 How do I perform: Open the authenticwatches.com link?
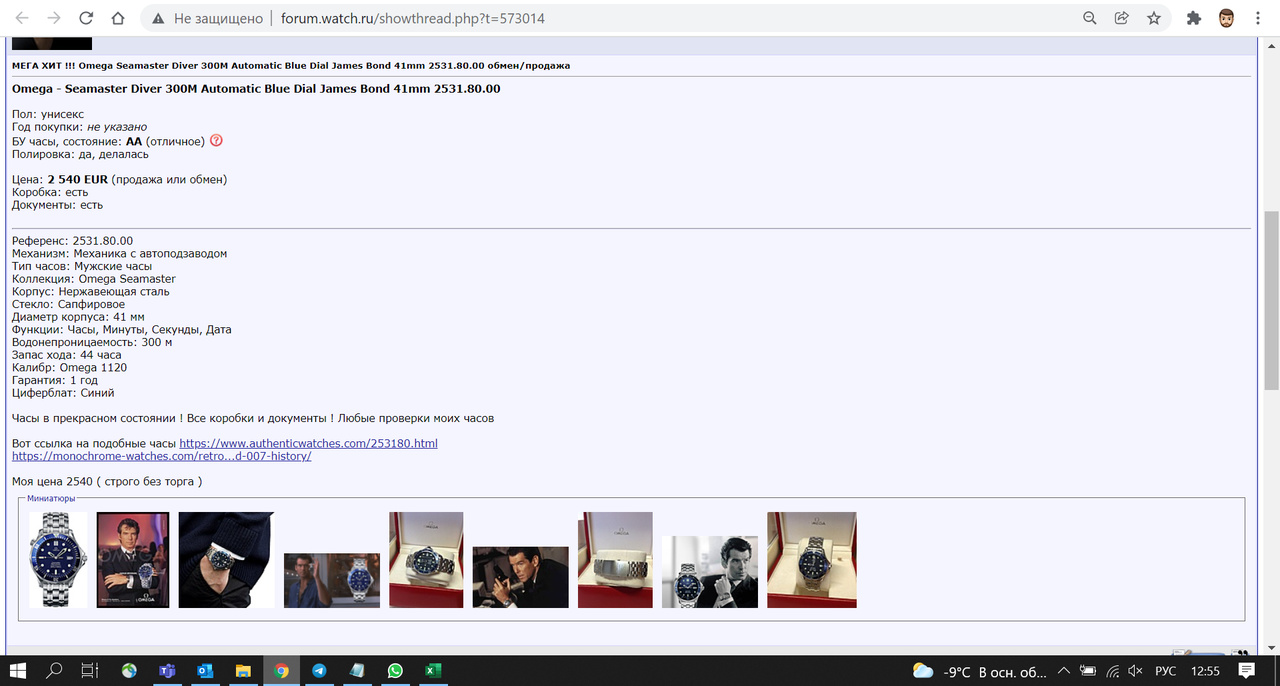(308, 443)
